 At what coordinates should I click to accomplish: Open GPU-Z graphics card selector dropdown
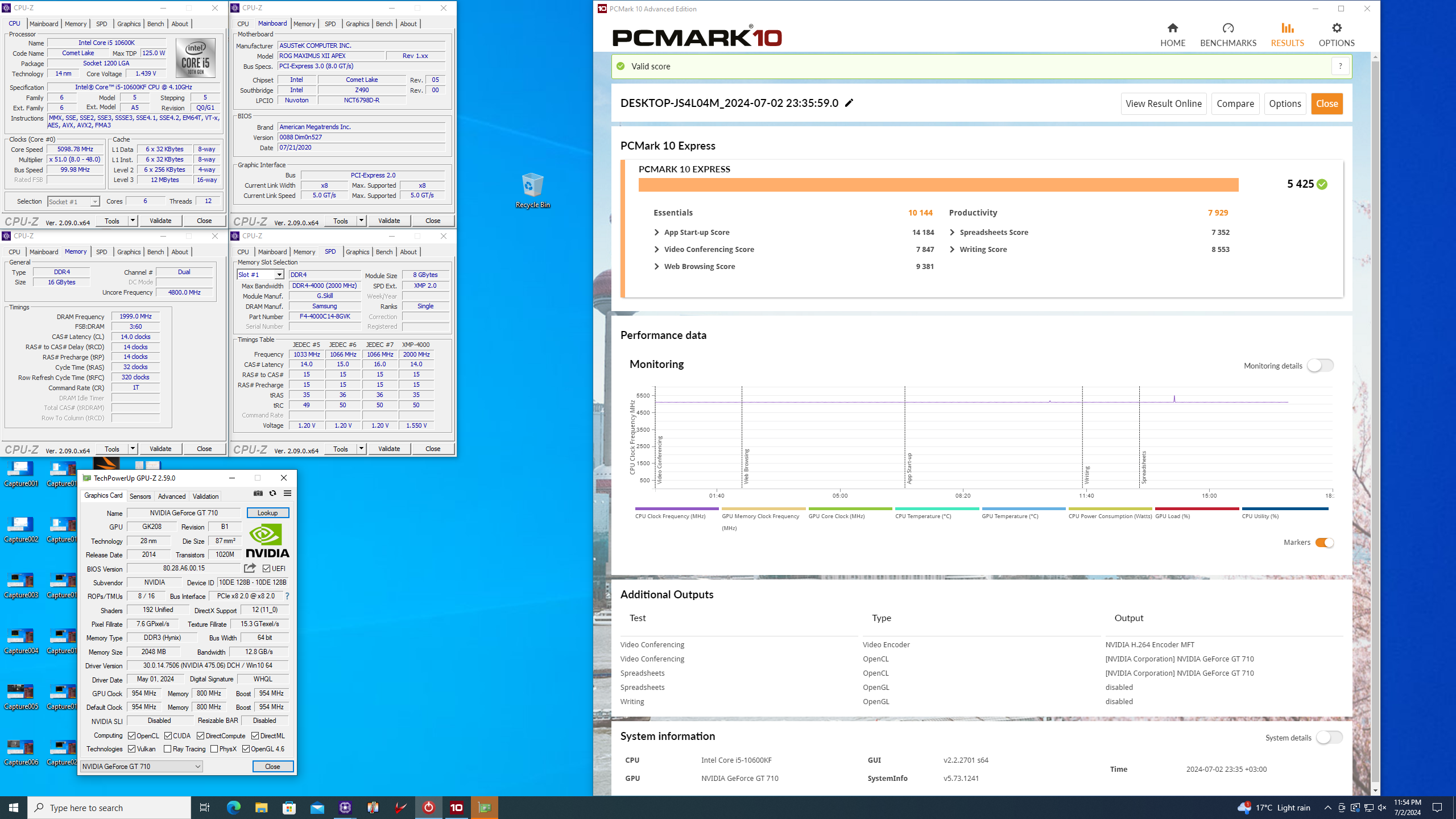[x=141, y=766]
